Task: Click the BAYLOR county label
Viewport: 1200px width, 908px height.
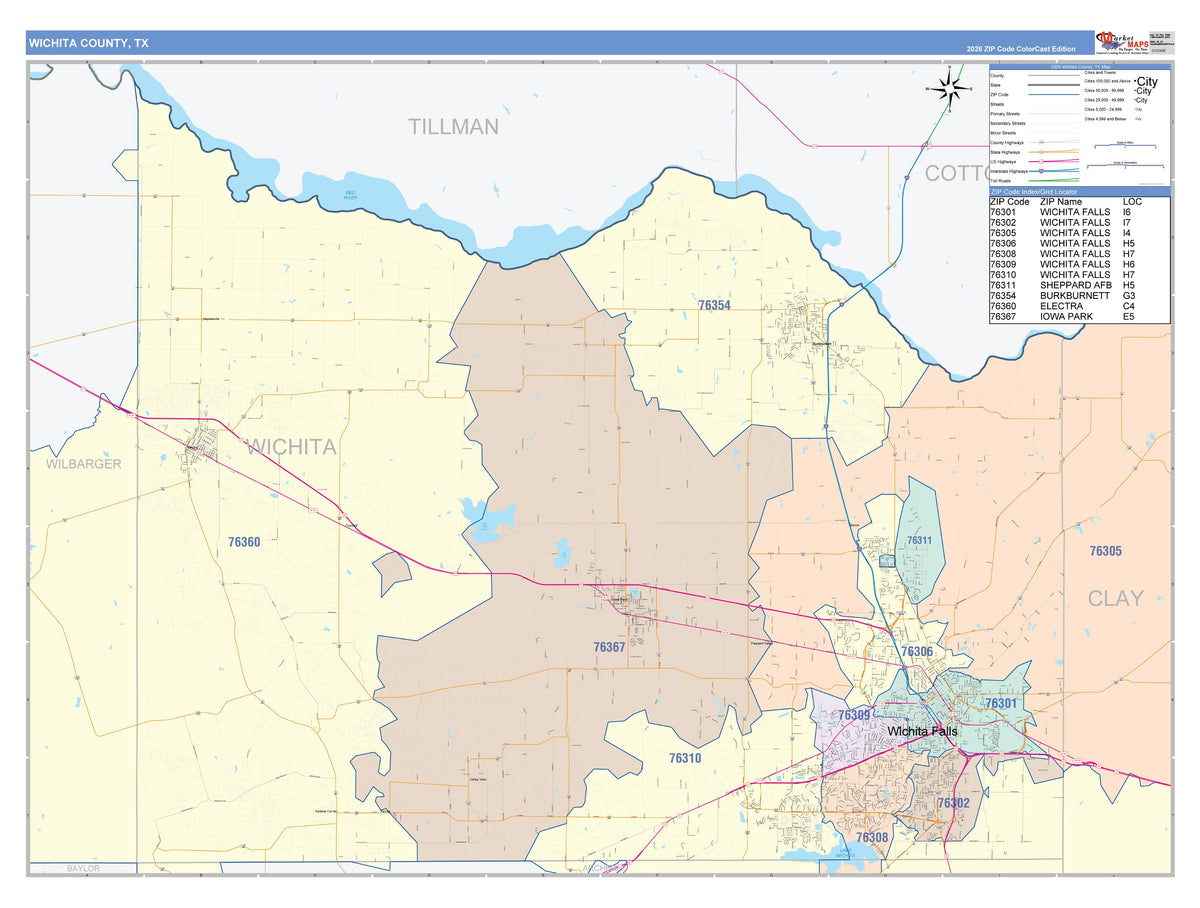Action: [x=84, y=869]
